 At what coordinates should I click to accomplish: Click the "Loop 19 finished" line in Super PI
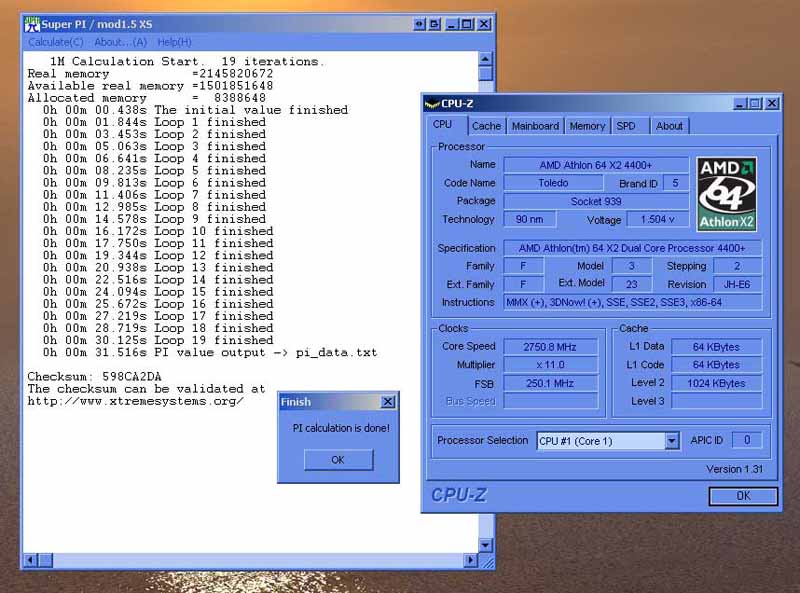pyautogui.click(x=158, y=340)
